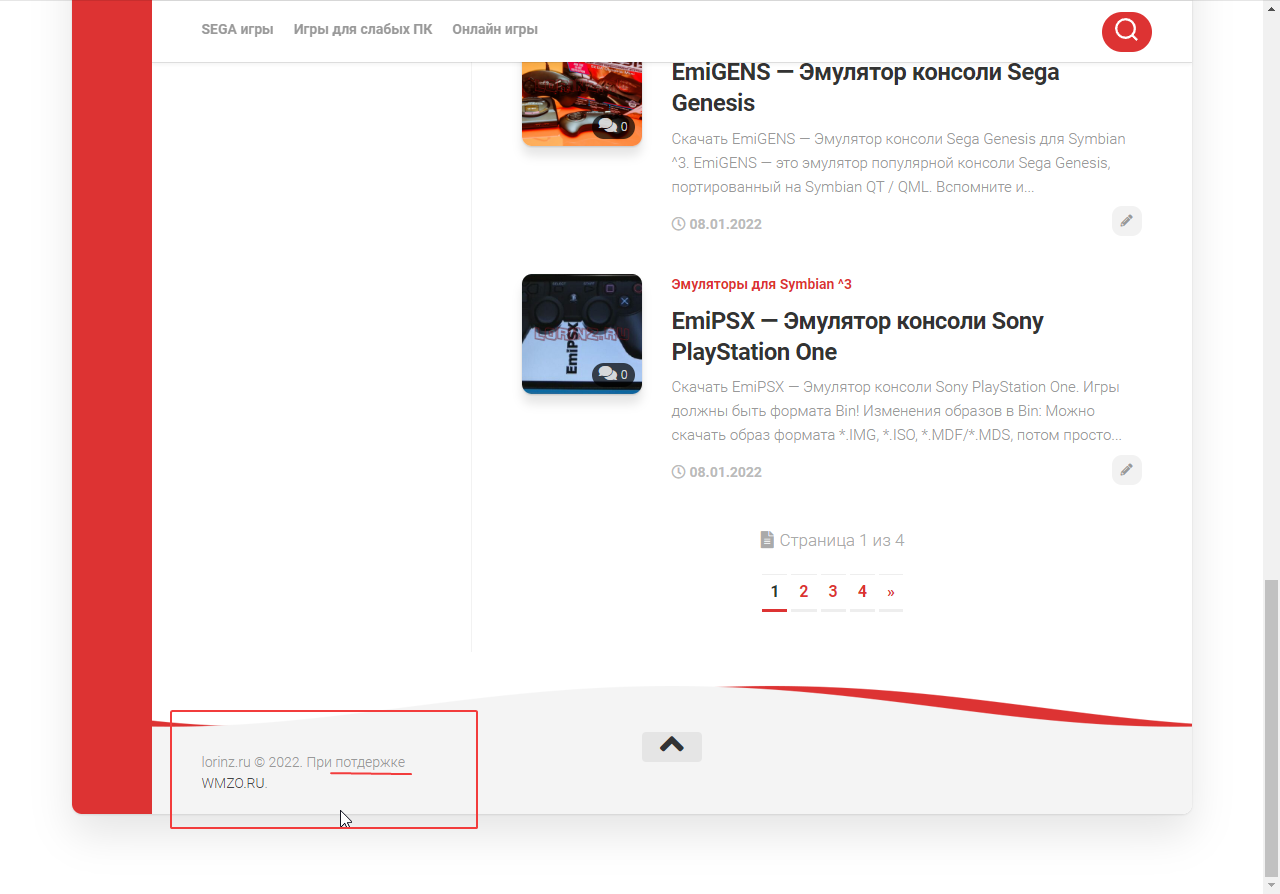
Task: Open Игры для слабых ПК menu item
Action: [363, 29]
